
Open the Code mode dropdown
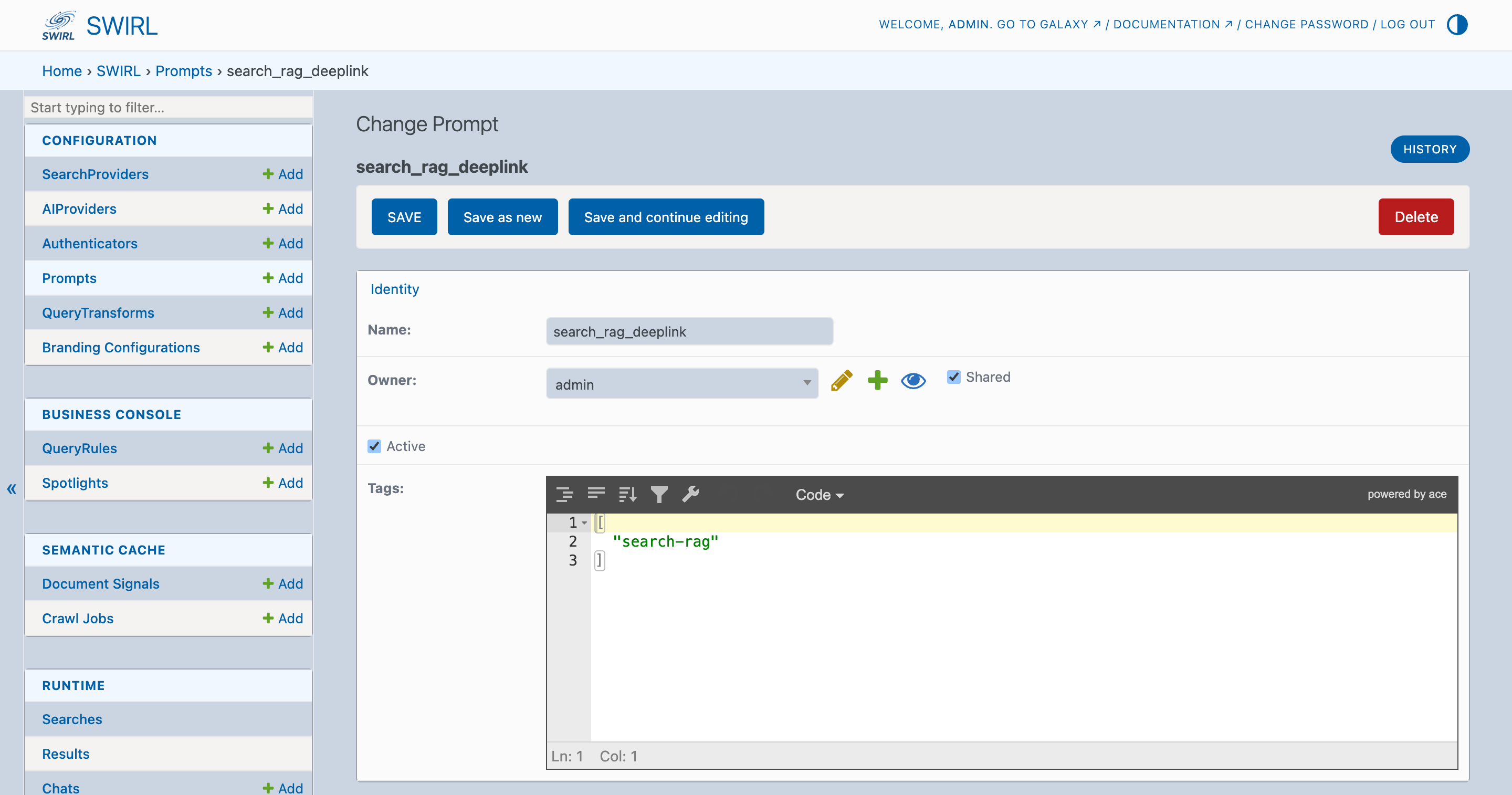820,495
